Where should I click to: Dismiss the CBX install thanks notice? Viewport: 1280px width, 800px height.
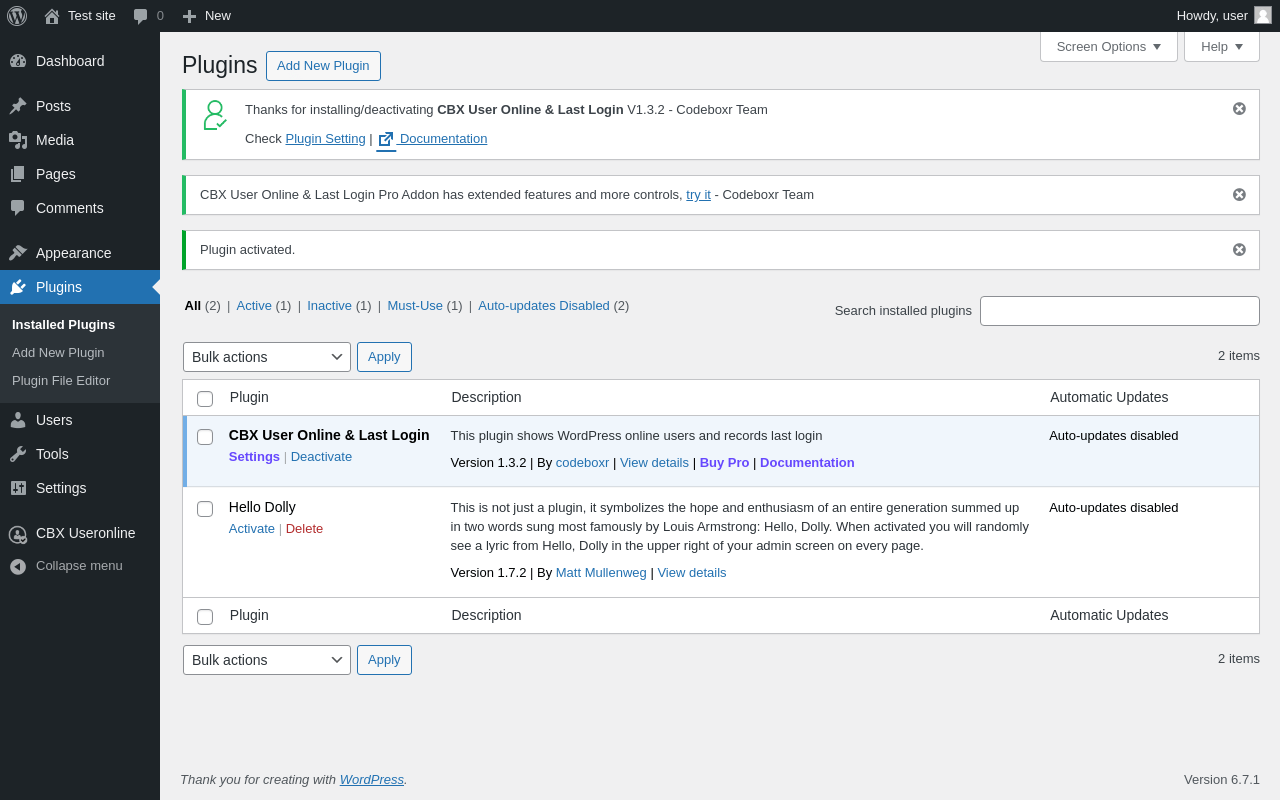pyautogui.click(x=1239, y=109)
